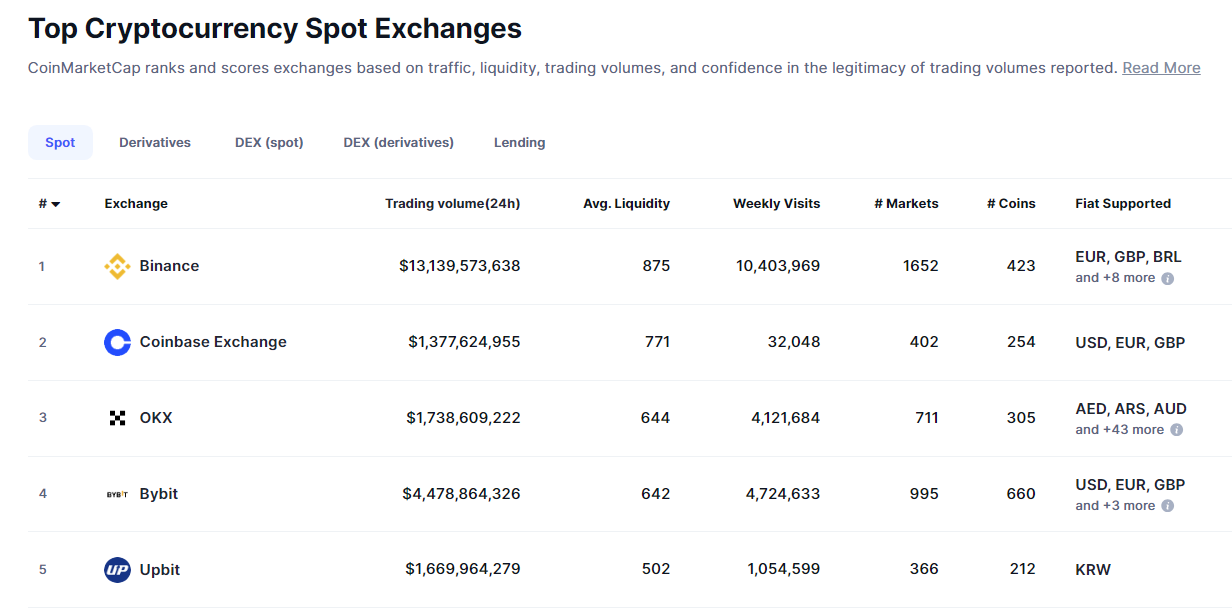Click Upbit markets count 366
The height and width of the screenshot is (609, 1232).
pos(925,570)
